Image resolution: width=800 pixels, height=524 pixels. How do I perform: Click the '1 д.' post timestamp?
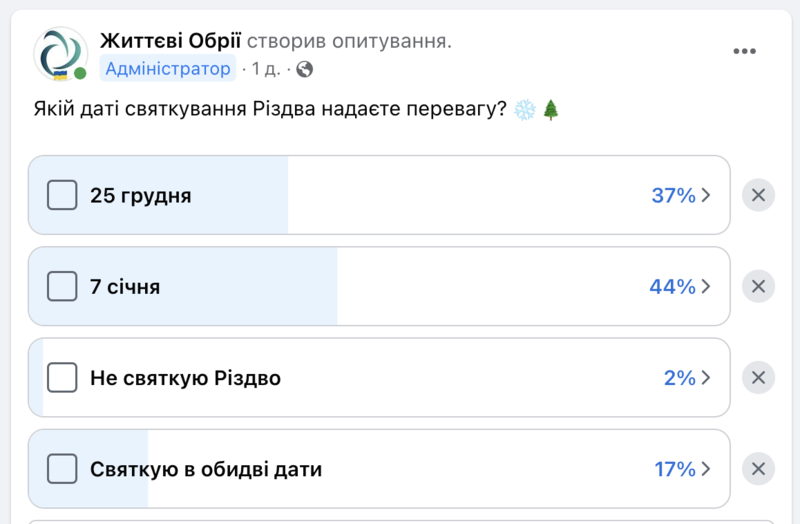point(266,69)
